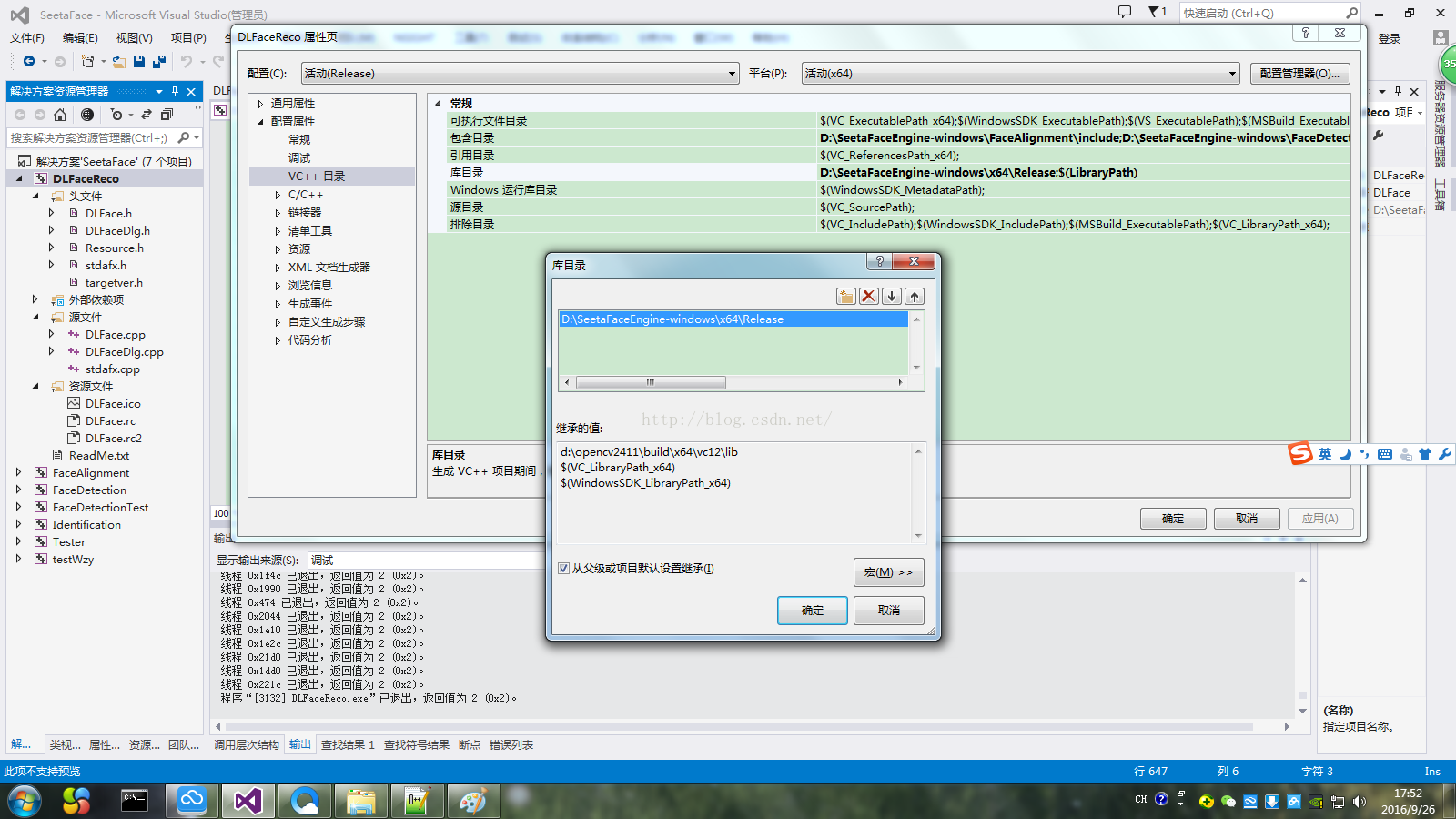The image size is (1456, 819).
Task: Click the collapse all icon in Solution Explorer
Action: click(x=167, y=115)
